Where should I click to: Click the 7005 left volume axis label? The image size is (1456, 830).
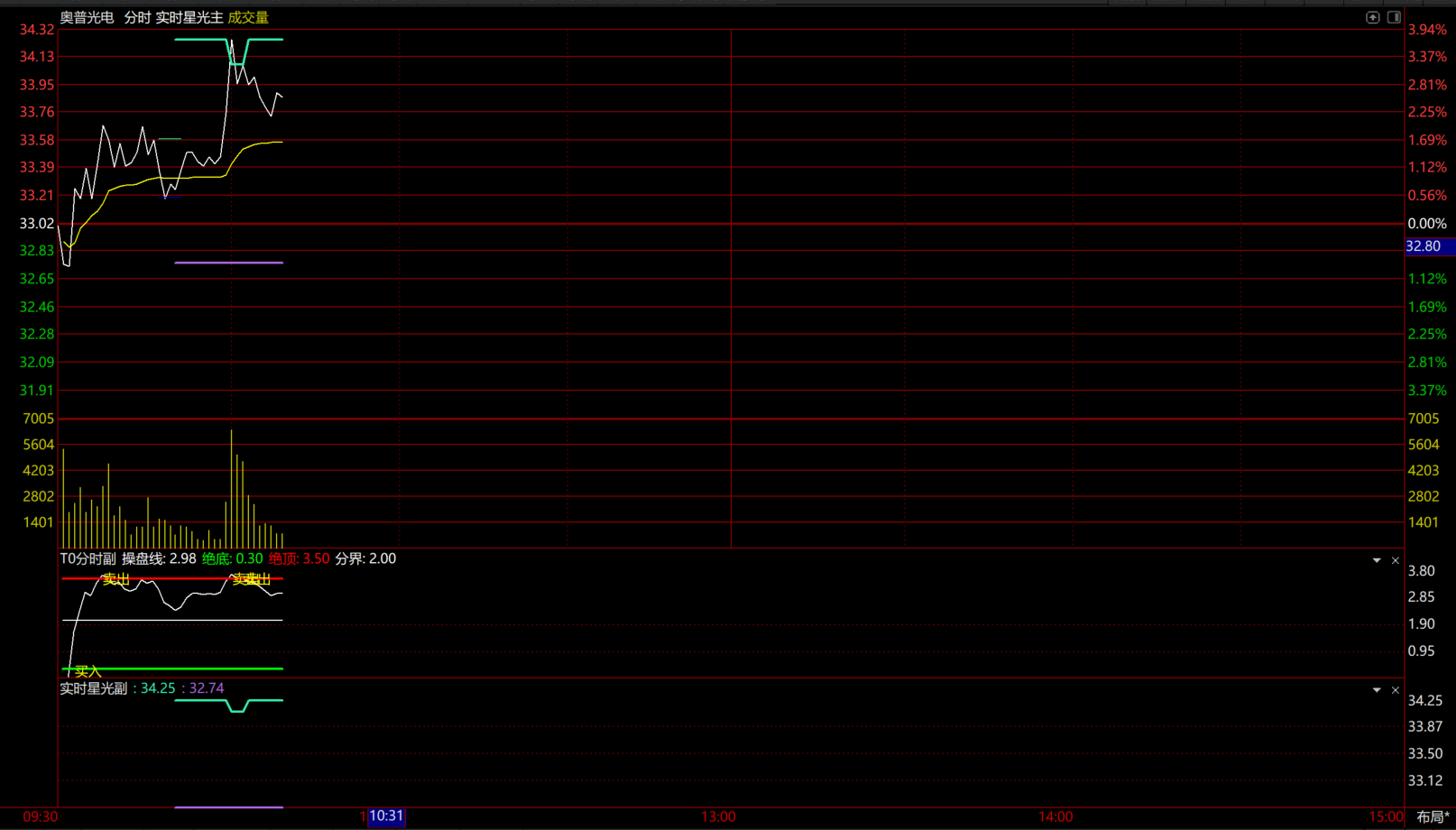(39, 419)
